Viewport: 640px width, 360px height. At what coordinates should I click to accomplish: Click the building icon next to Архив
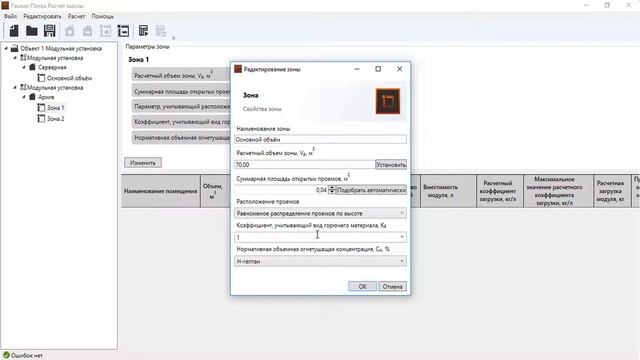pos(32,97)
